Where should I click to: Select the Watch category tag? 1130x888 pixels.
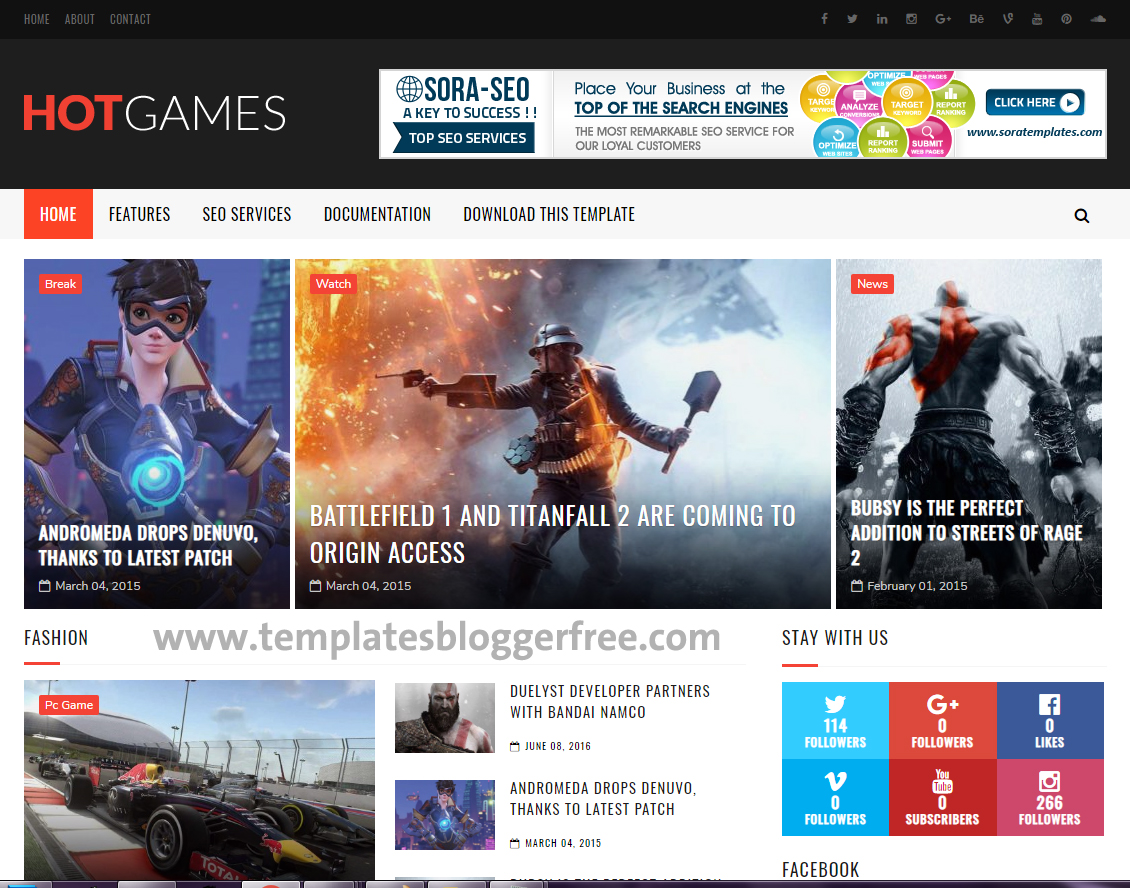pyautogui.click(x=334, y=284)
